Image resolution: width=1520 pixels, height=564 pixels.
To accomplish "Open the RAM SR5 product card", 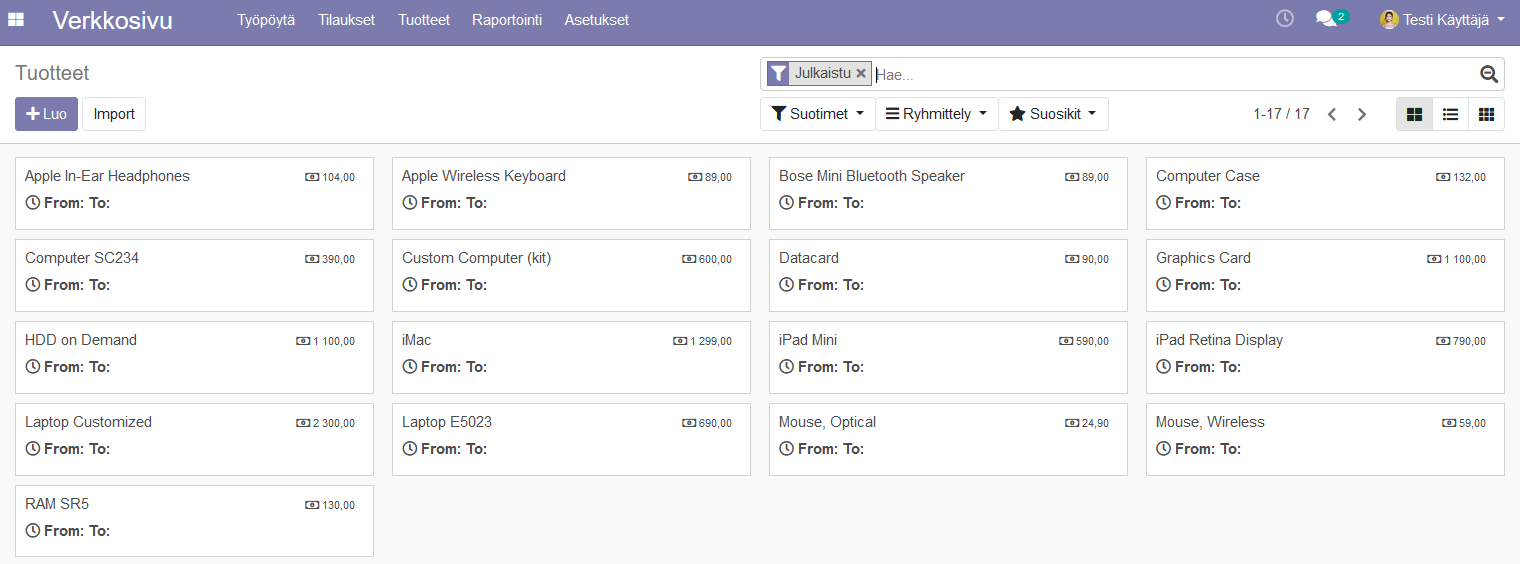I will click(194, 521).
